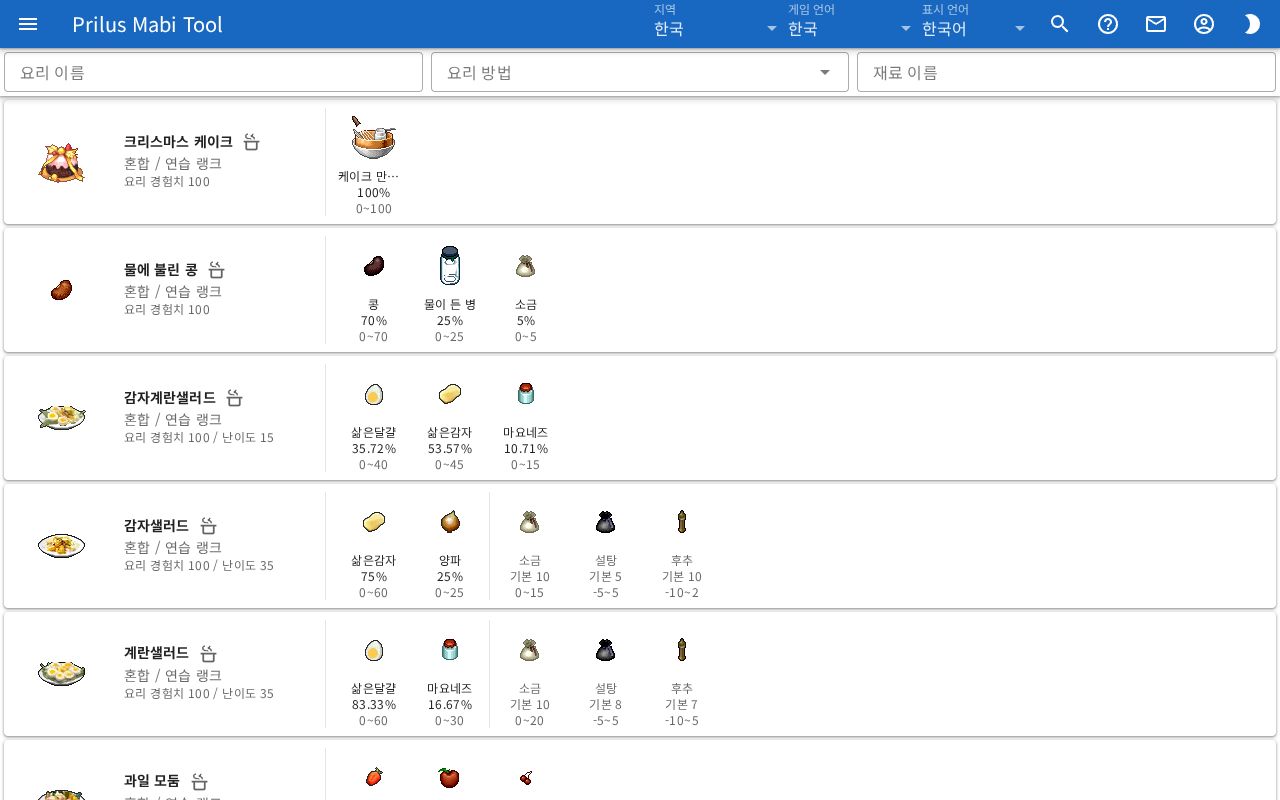Select 삶은감자 icon in 감자샐러드 row
1280x800 pixels.
click(374, 522)
